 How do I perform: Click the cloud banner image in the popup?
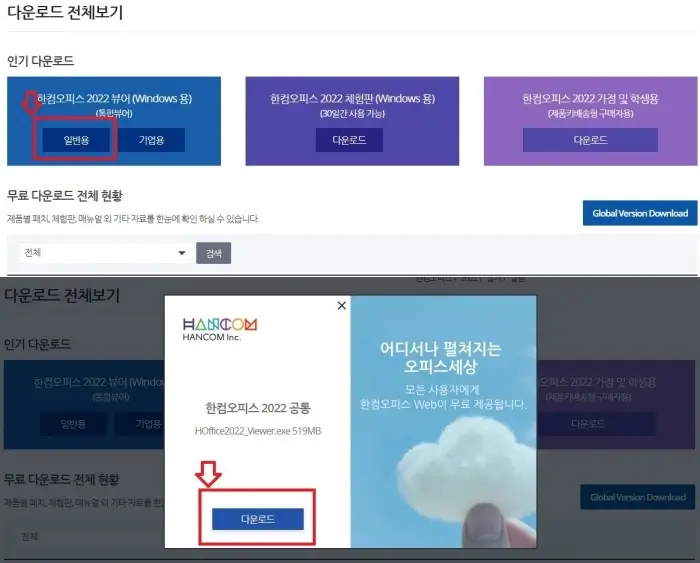point(443,421)
